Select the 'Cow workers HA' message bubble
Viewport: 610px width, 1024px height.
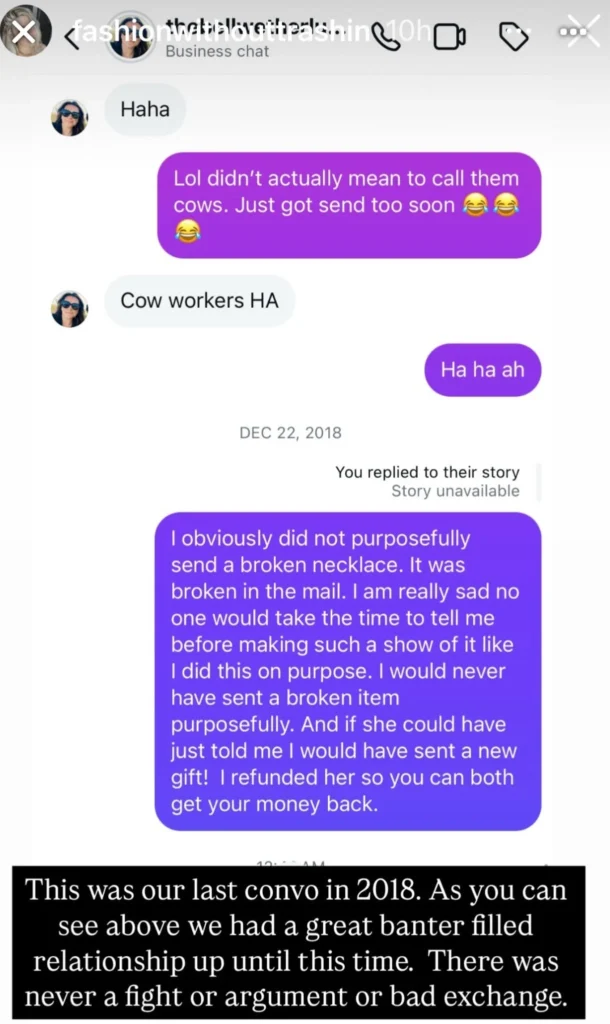tap(199, 300)
